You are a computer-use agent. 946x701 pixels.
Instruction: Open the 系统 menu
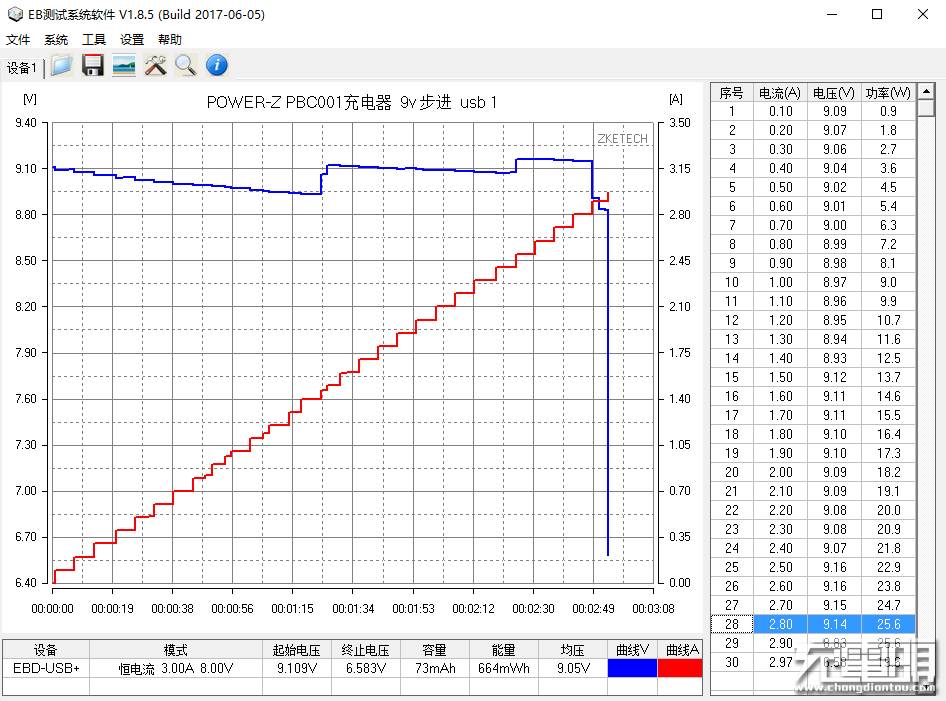(56, 40)
